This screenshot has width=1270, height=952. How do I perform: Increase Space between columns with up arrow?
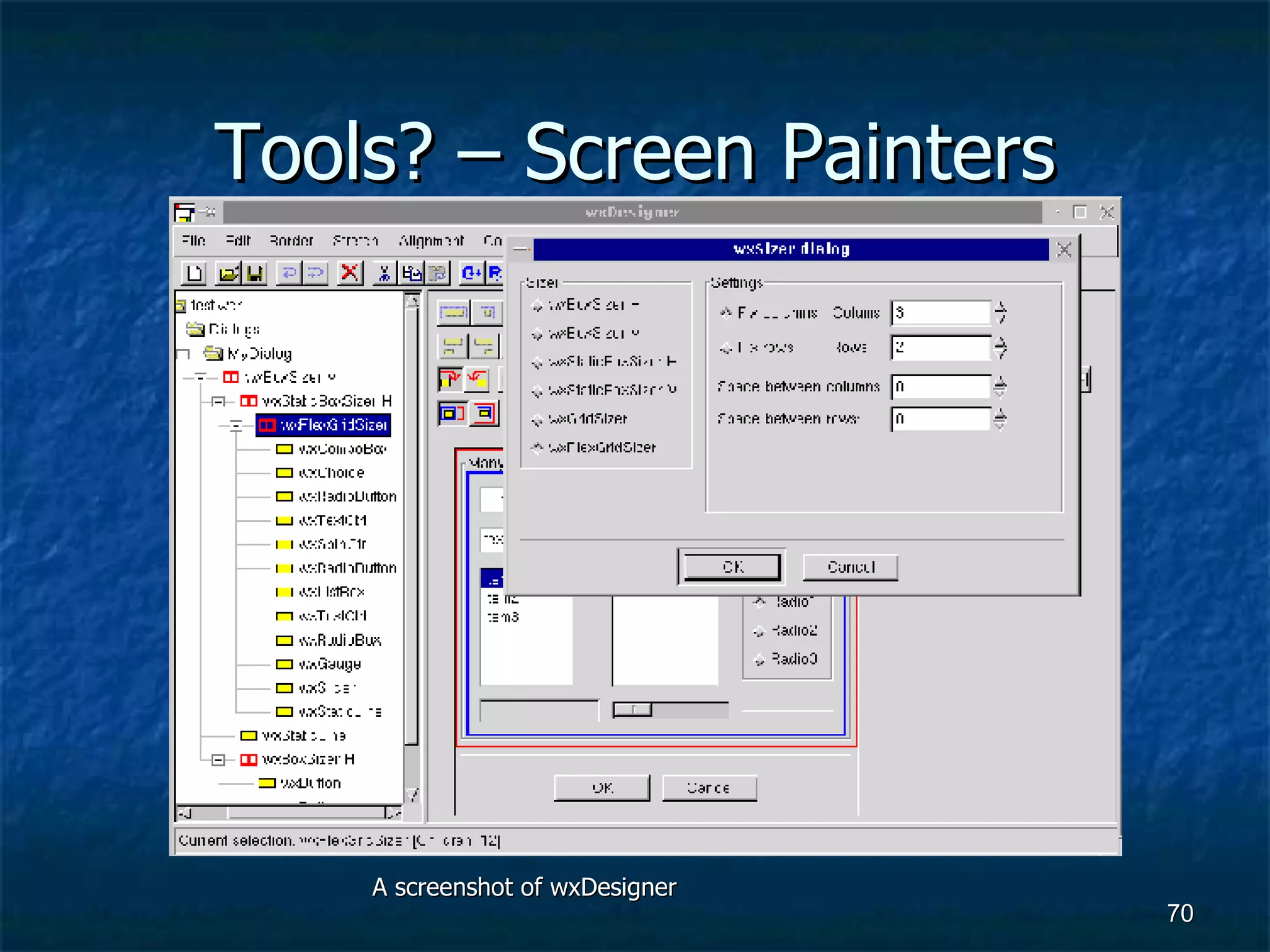[x=1000, y=381]
